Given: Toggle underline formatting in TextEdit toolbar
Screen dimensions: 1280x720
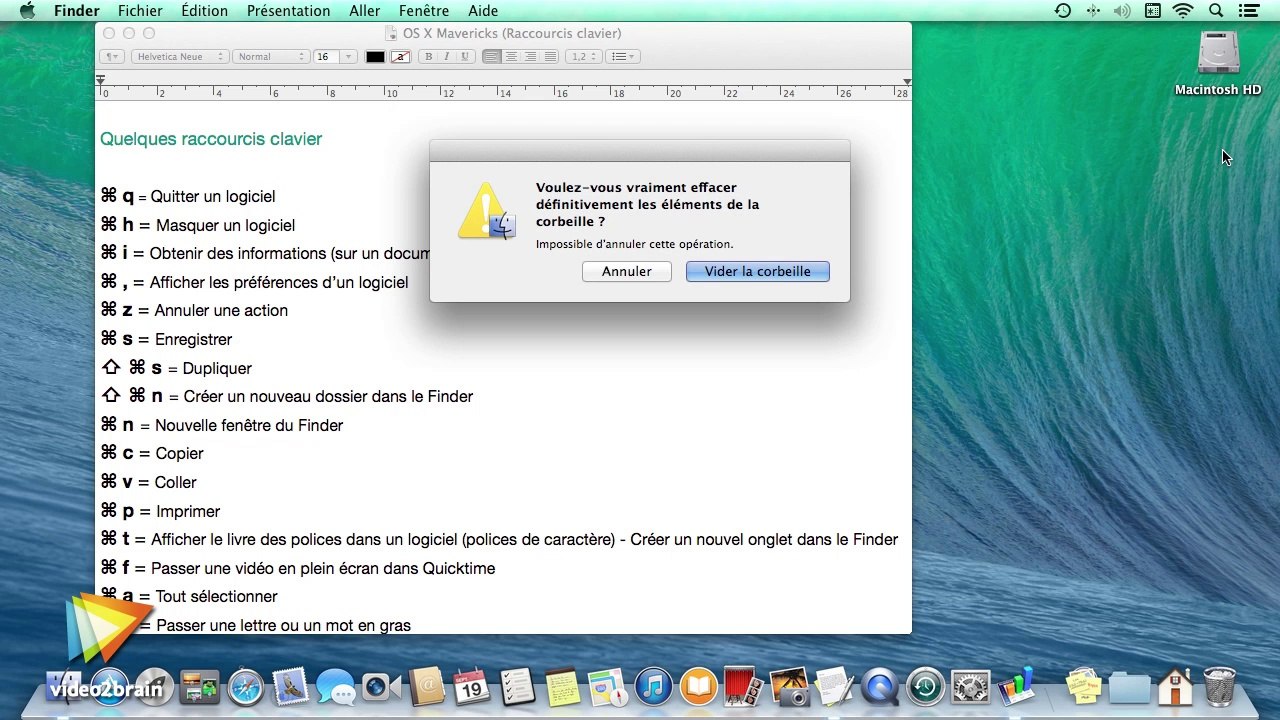Looking at the screenshot, I should click(465, 57).
